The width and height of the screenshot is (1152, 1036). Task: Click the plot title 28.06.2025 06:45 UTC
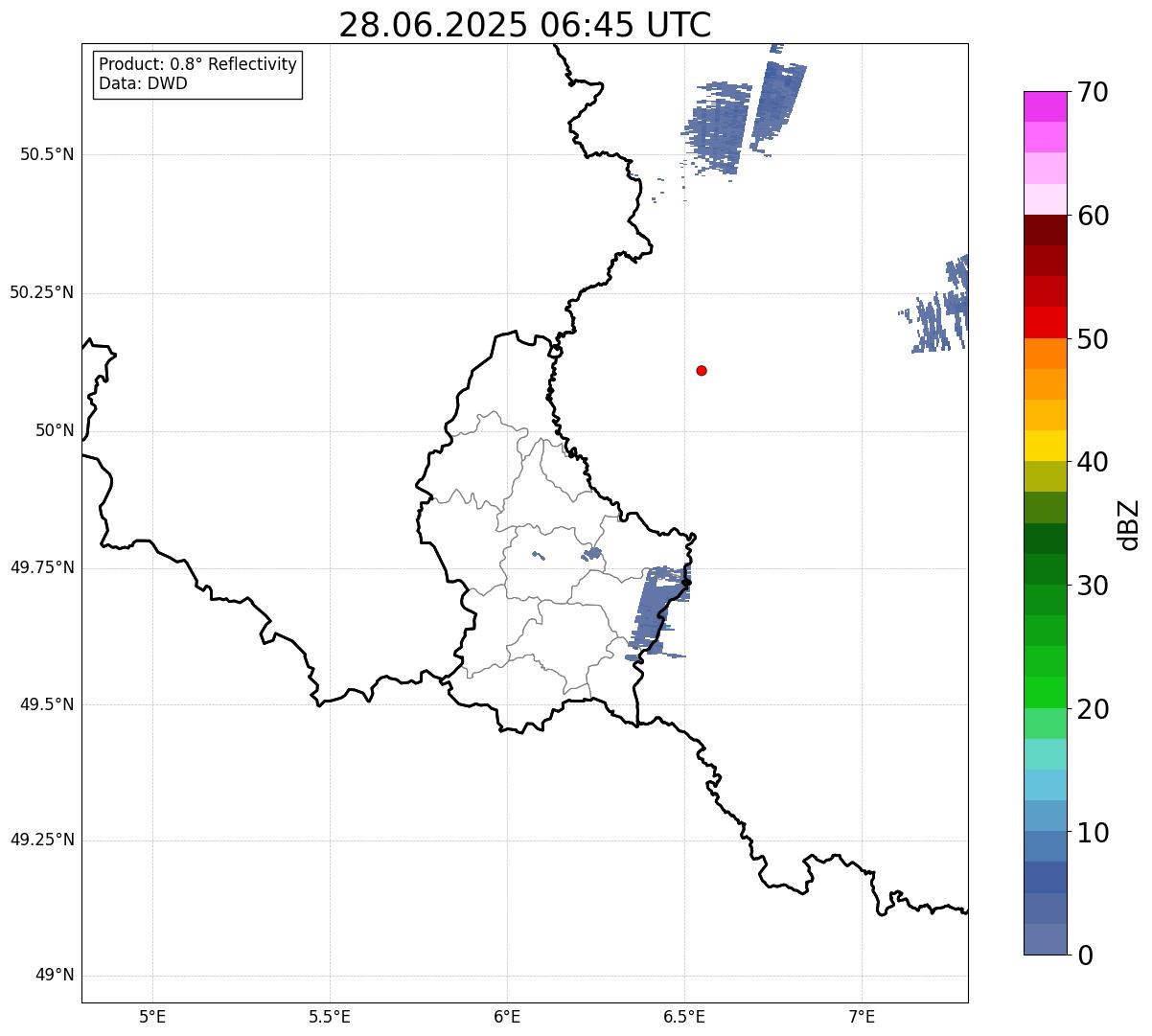click(x=525, y=25)
